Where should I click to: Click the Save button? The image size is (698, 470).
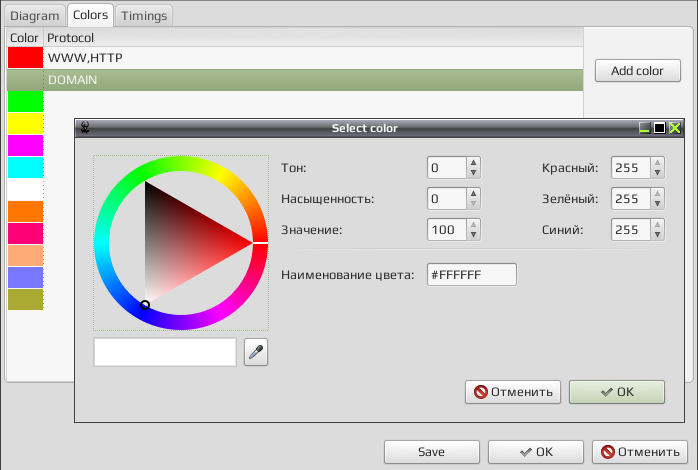click(431, 452)
